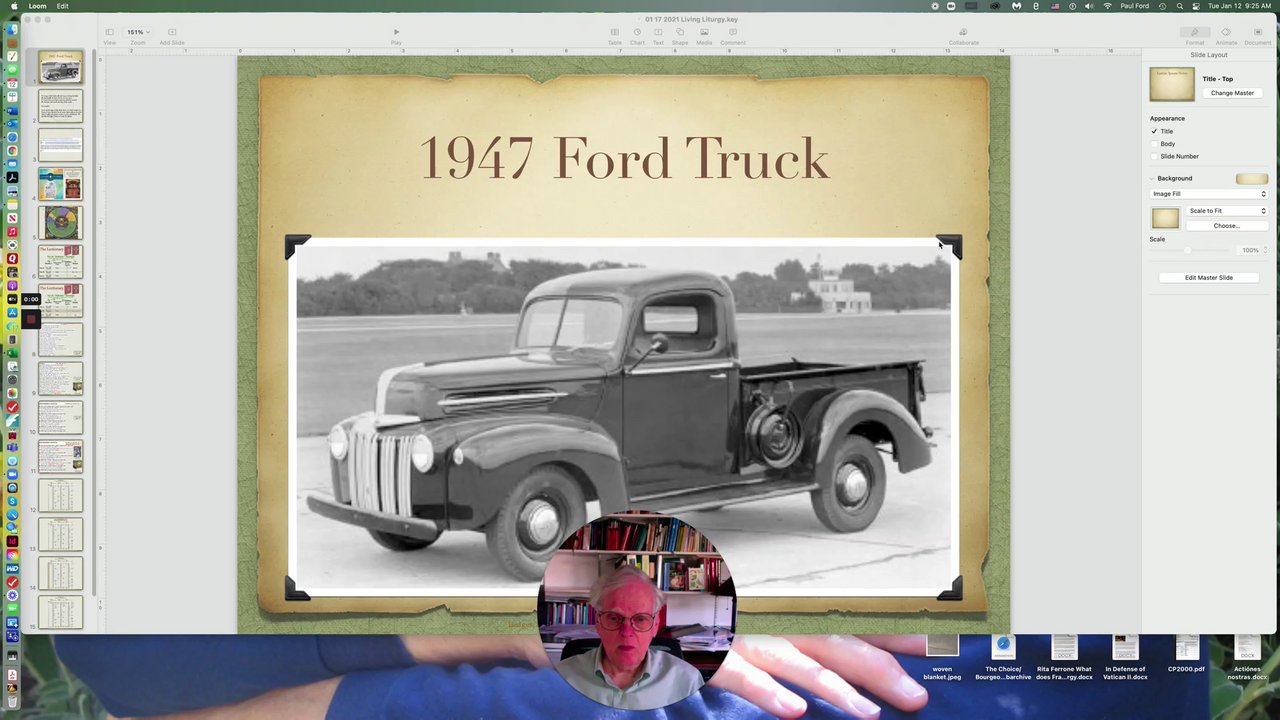Open Control Center icon in menu bar
1280x720 pixels.
click(x=1196, y=6)
